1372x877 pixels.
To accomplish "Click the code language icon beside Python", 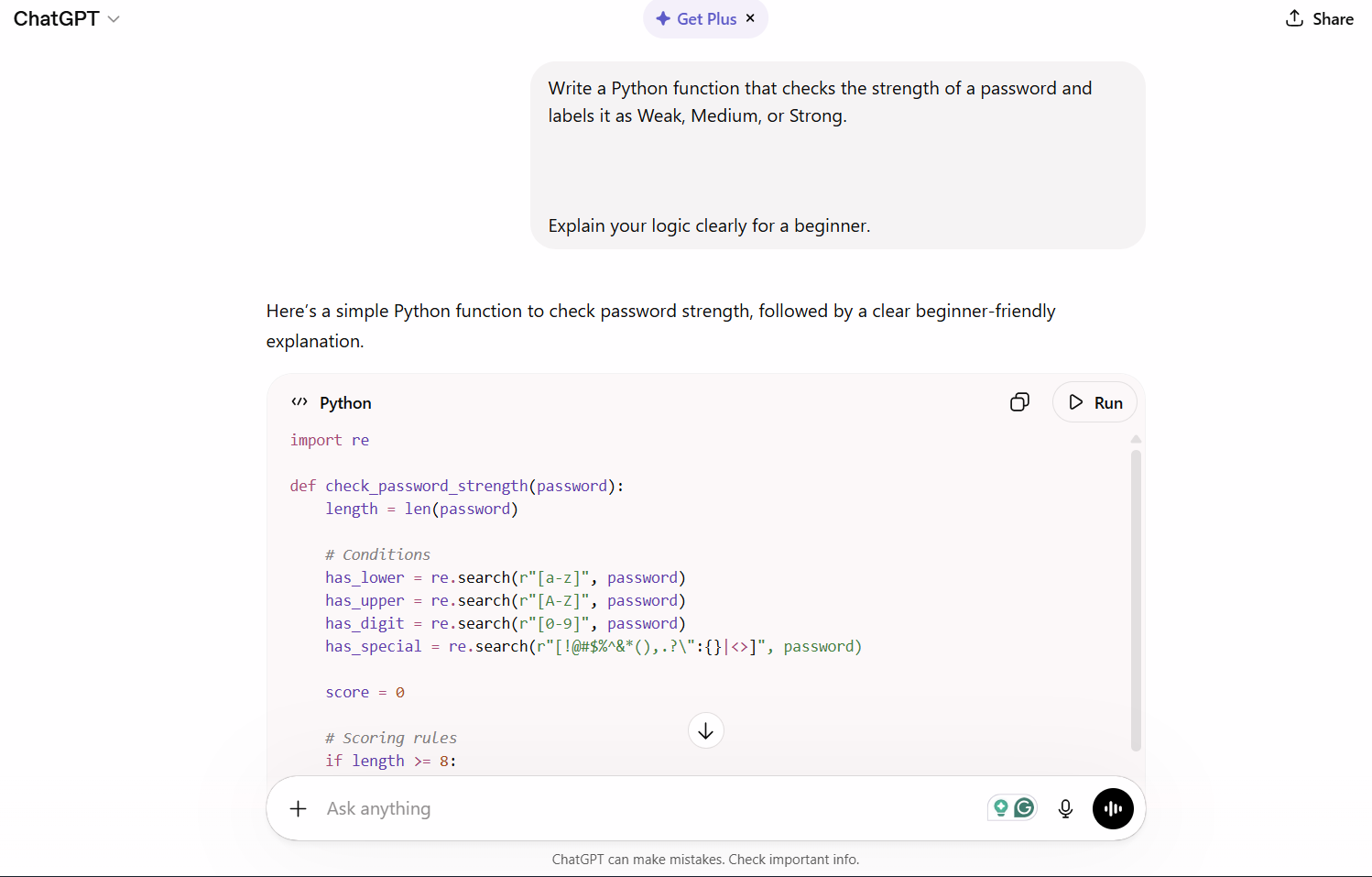I will pyautogui.click(x=299, y=401).
